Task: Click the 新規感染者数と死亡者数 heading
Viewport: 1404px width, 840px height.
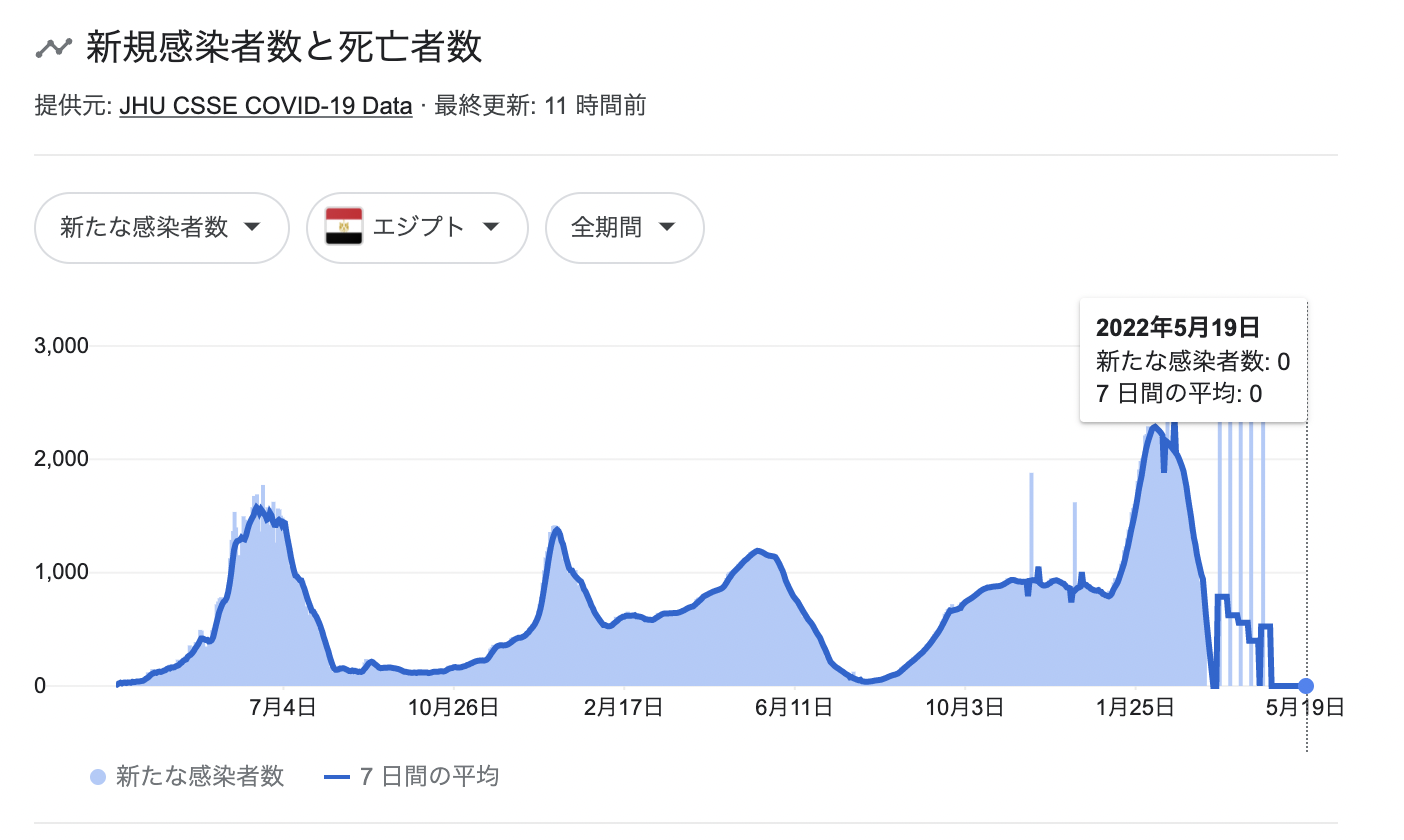Action: tap(284, 47)
